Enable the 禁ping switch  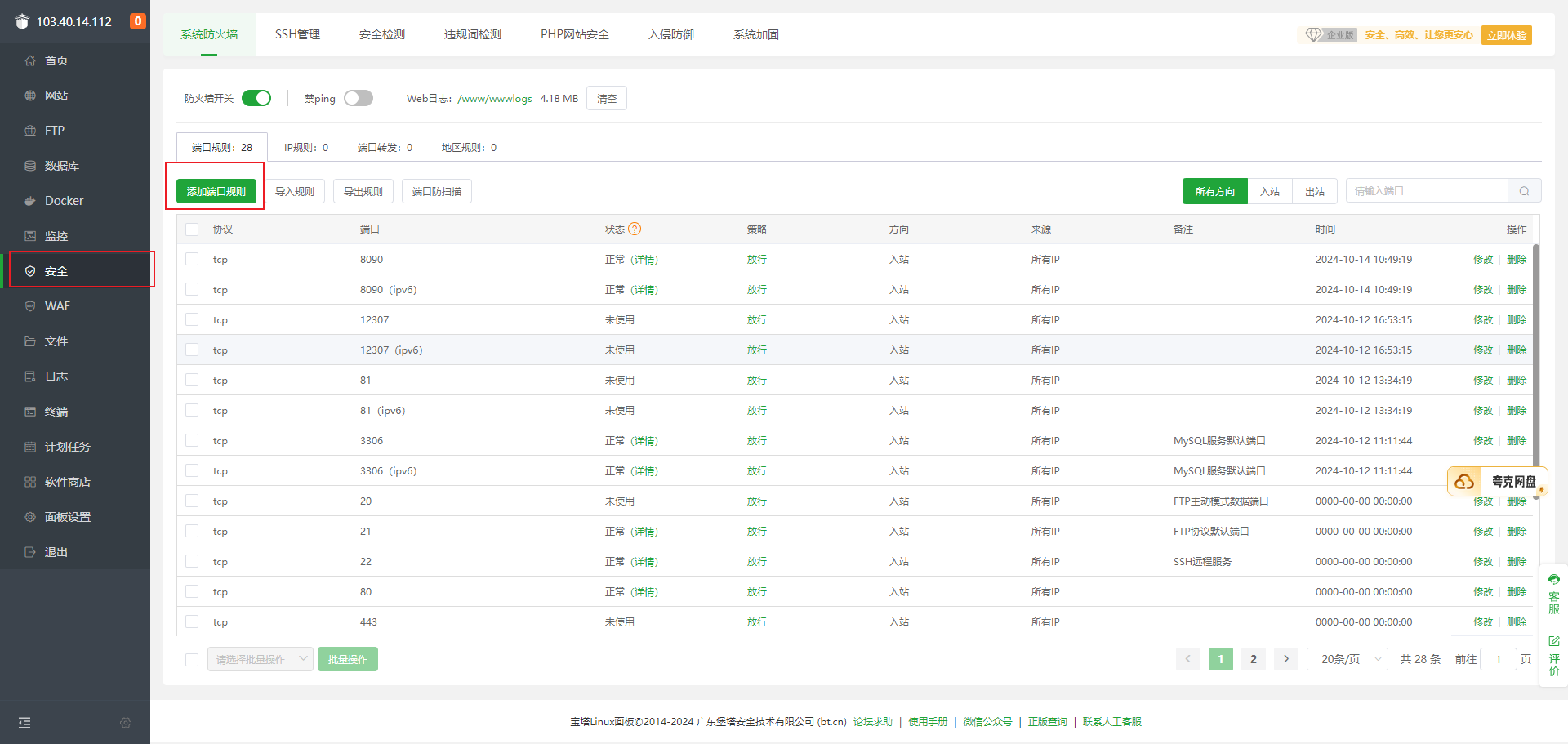pyautogui.click(x=359, y=98)
